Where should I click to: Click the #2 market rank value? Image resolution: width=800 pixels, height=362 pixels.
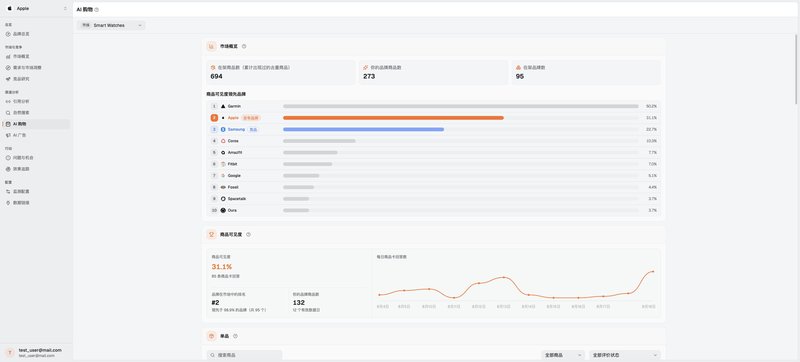tap(215, 302)
